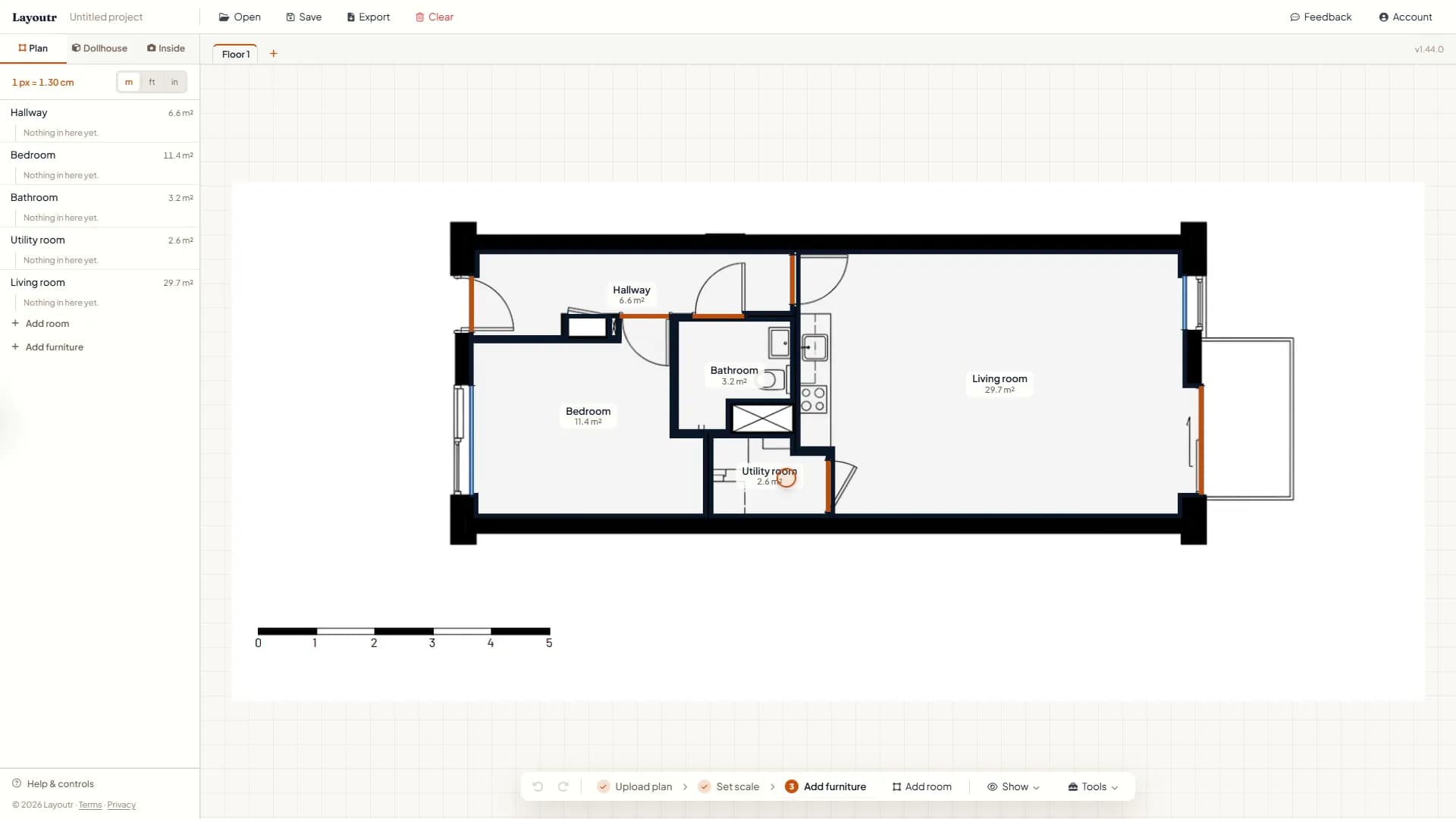
Task: Open the Account menu
Action: point(1405,17)
